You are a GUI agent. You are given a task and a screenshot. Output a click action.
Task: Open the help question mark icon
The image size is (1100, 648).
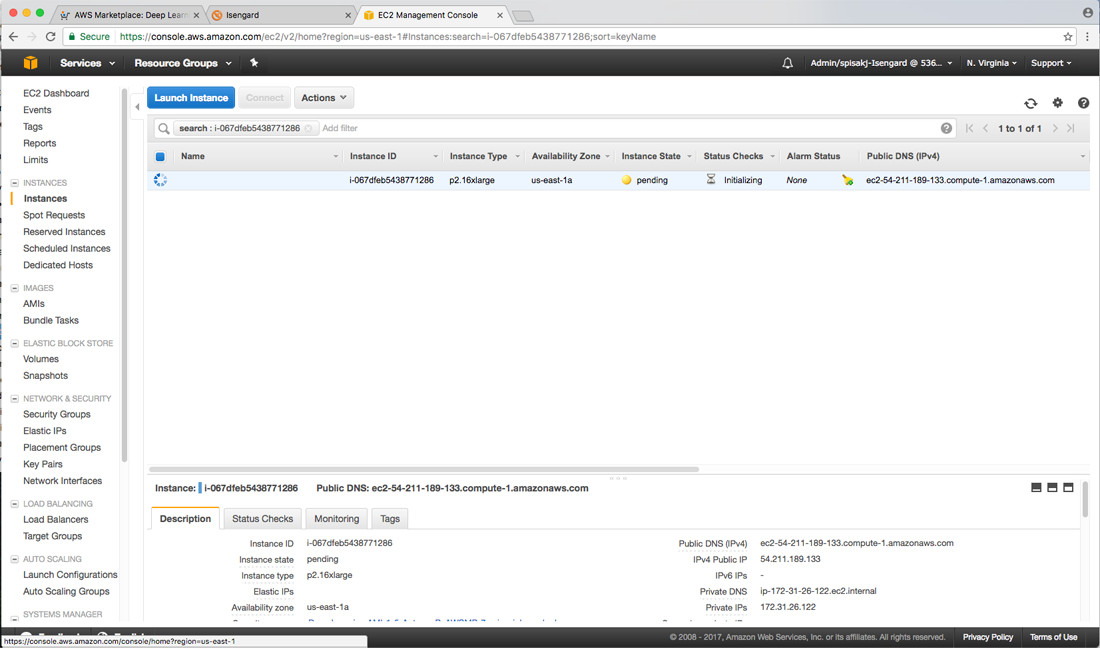(x=1083, y=102)
